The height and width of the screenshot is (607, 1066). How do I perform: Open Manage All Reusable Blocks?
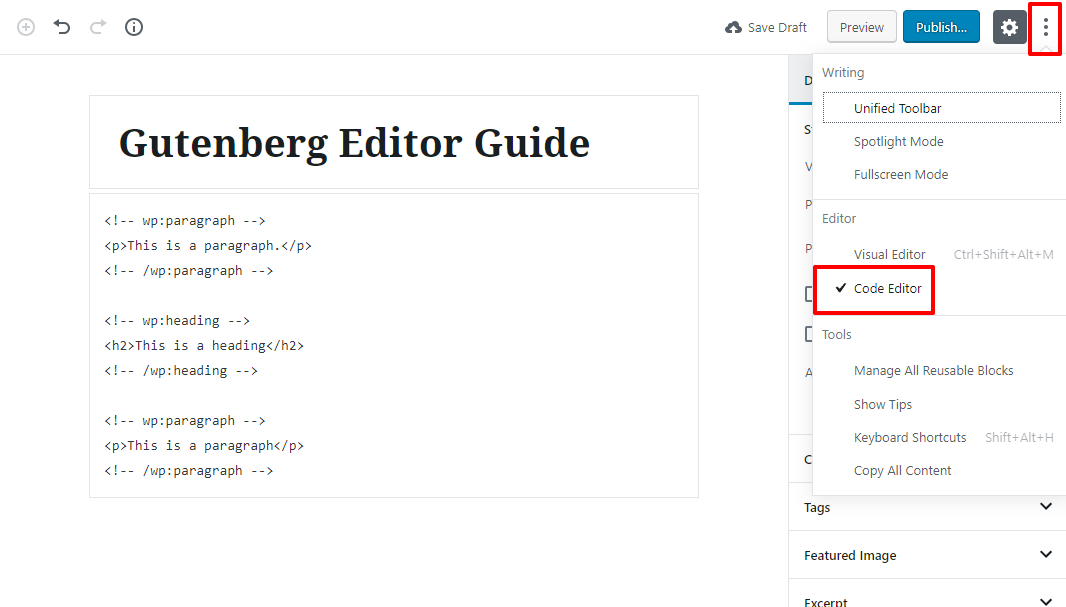pos(942,370)
